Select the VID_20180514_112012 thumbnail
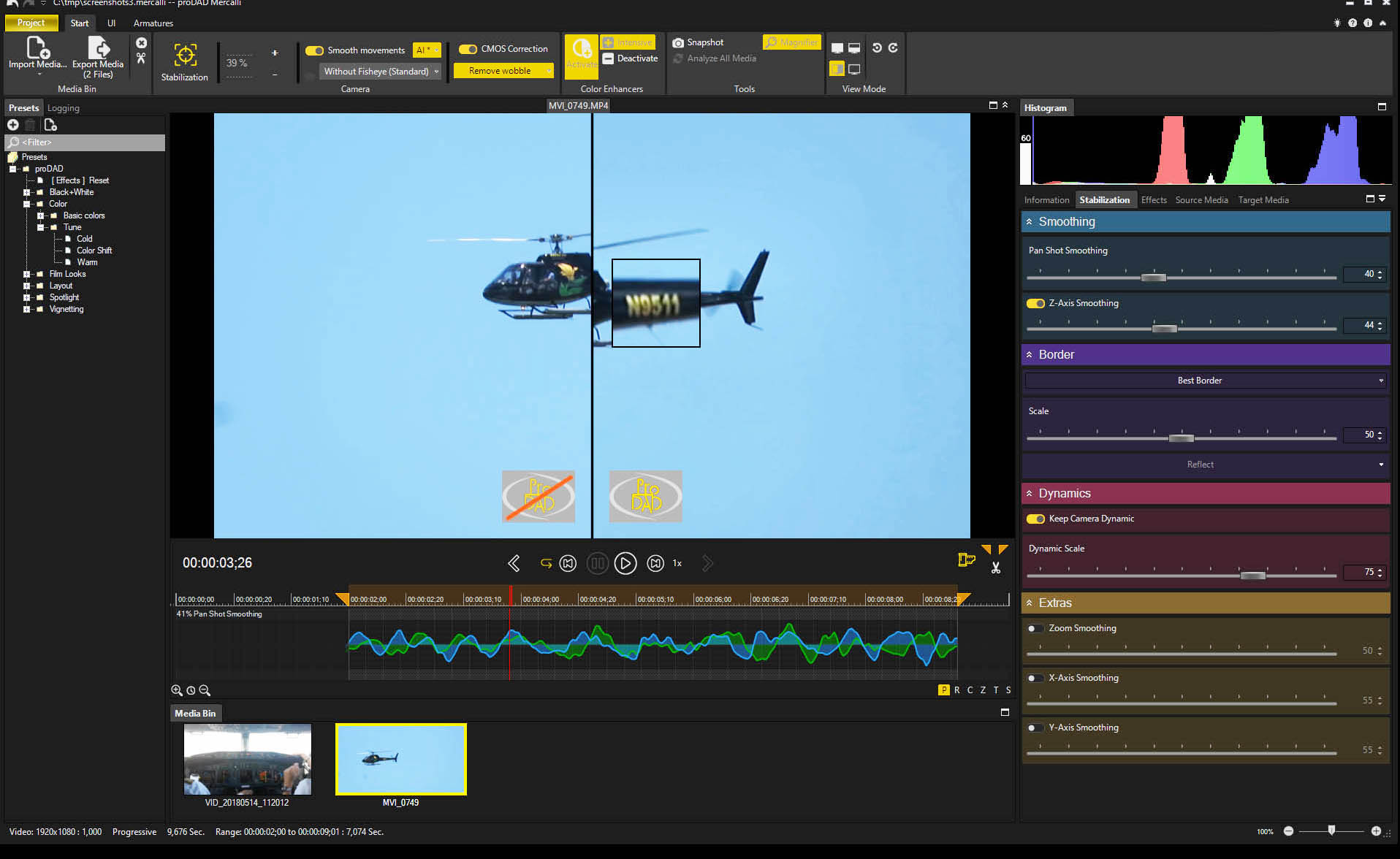The height and width of the screenshot is (859, 1400). 248,760
